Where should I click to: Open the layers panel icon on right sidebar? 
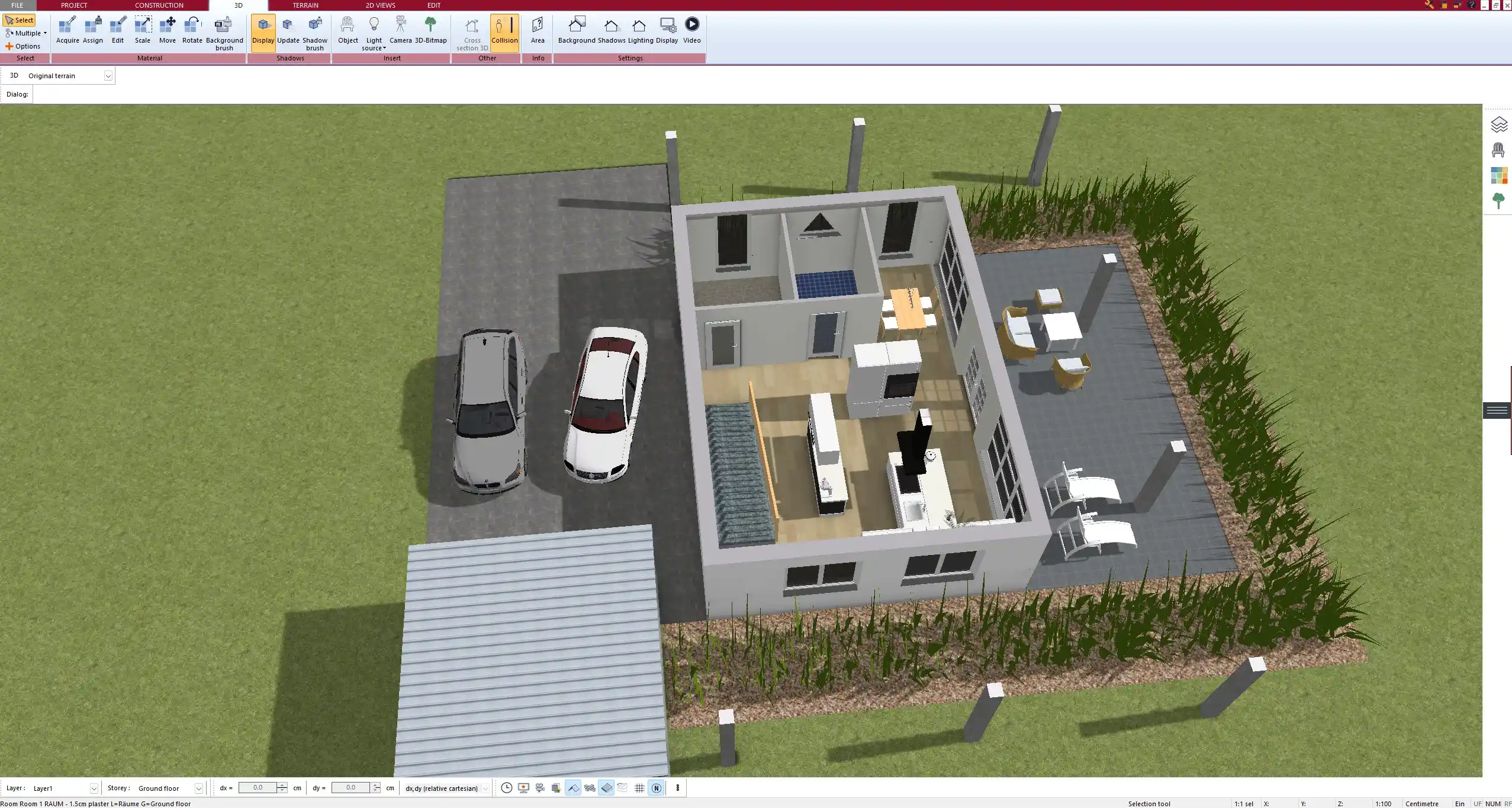click(1498, 124)
